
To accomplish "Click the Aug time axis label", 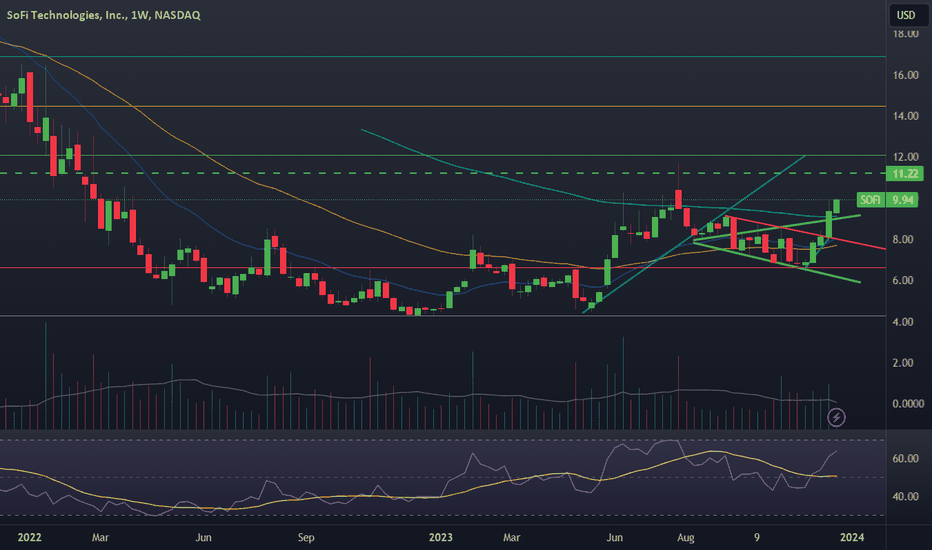I will click(685, 538).
